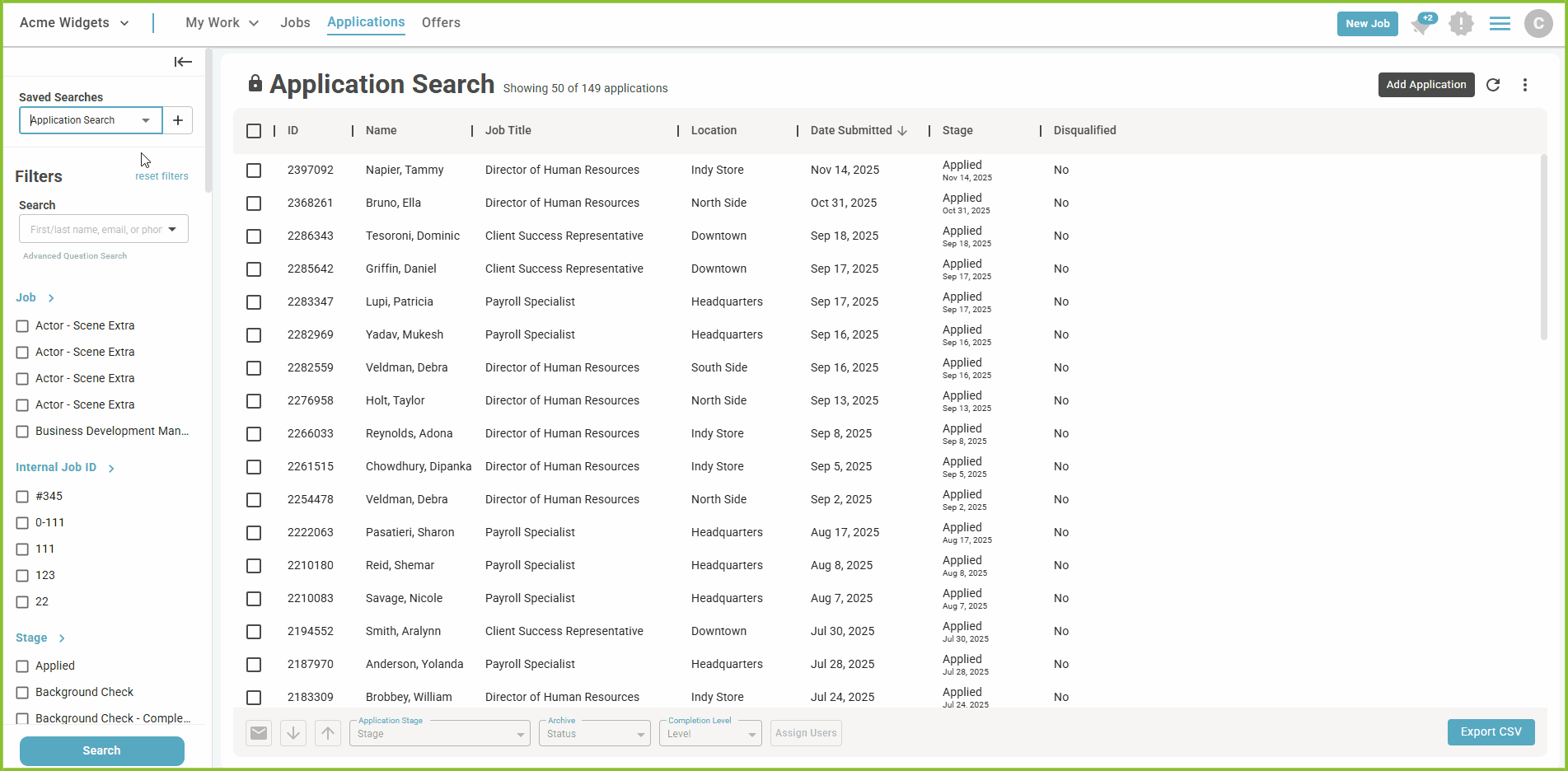This screenshot has width=1568, height=771.
Task: Open the Archive Status dropdown
Action: coord(594,733)
